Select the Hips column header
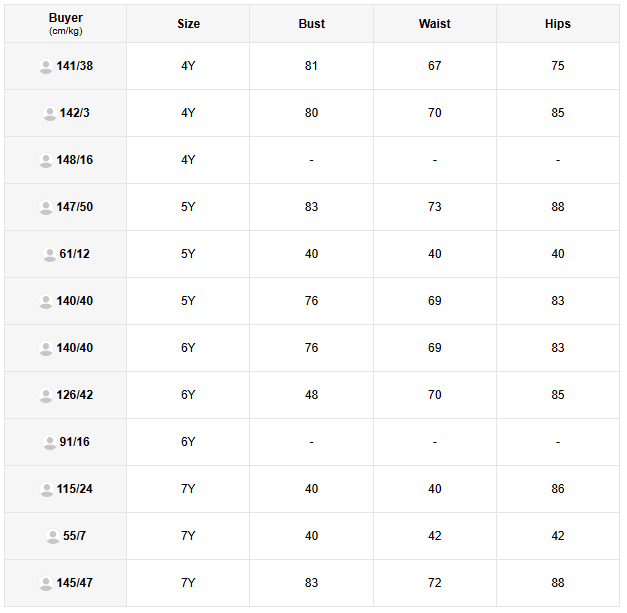Image resolution: width=627 pixels, height=613 pixels. (557, 24)
